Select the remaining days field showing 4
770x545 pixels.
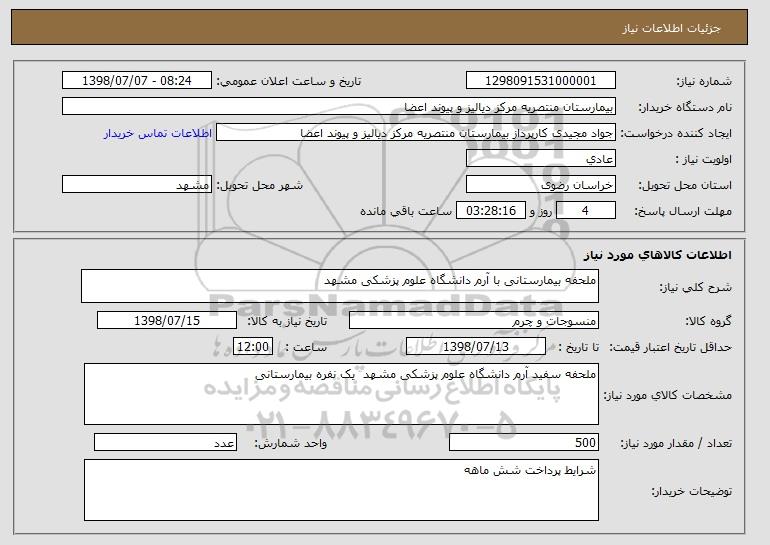585,211
